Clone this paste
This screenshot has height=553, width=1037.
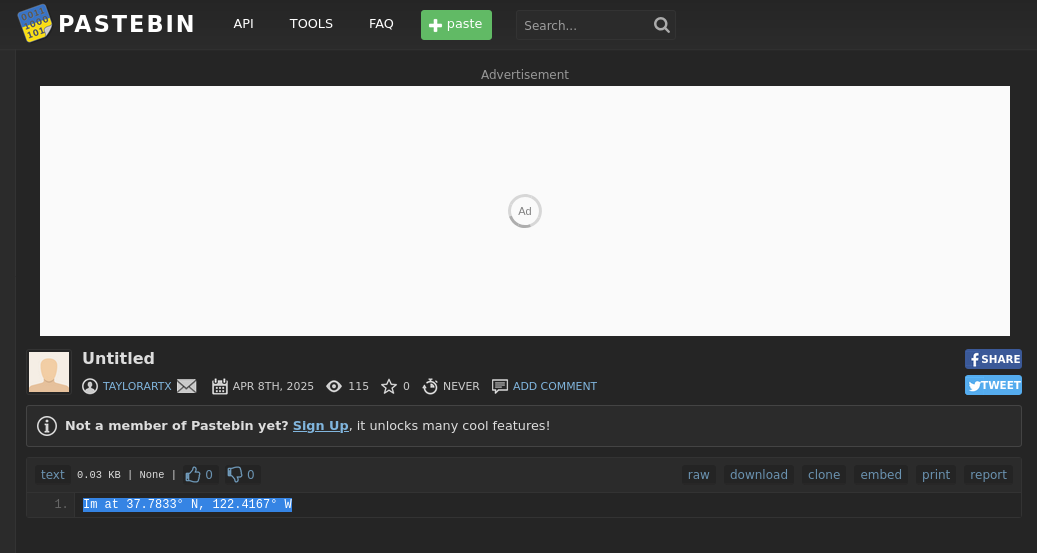point(824,475)
